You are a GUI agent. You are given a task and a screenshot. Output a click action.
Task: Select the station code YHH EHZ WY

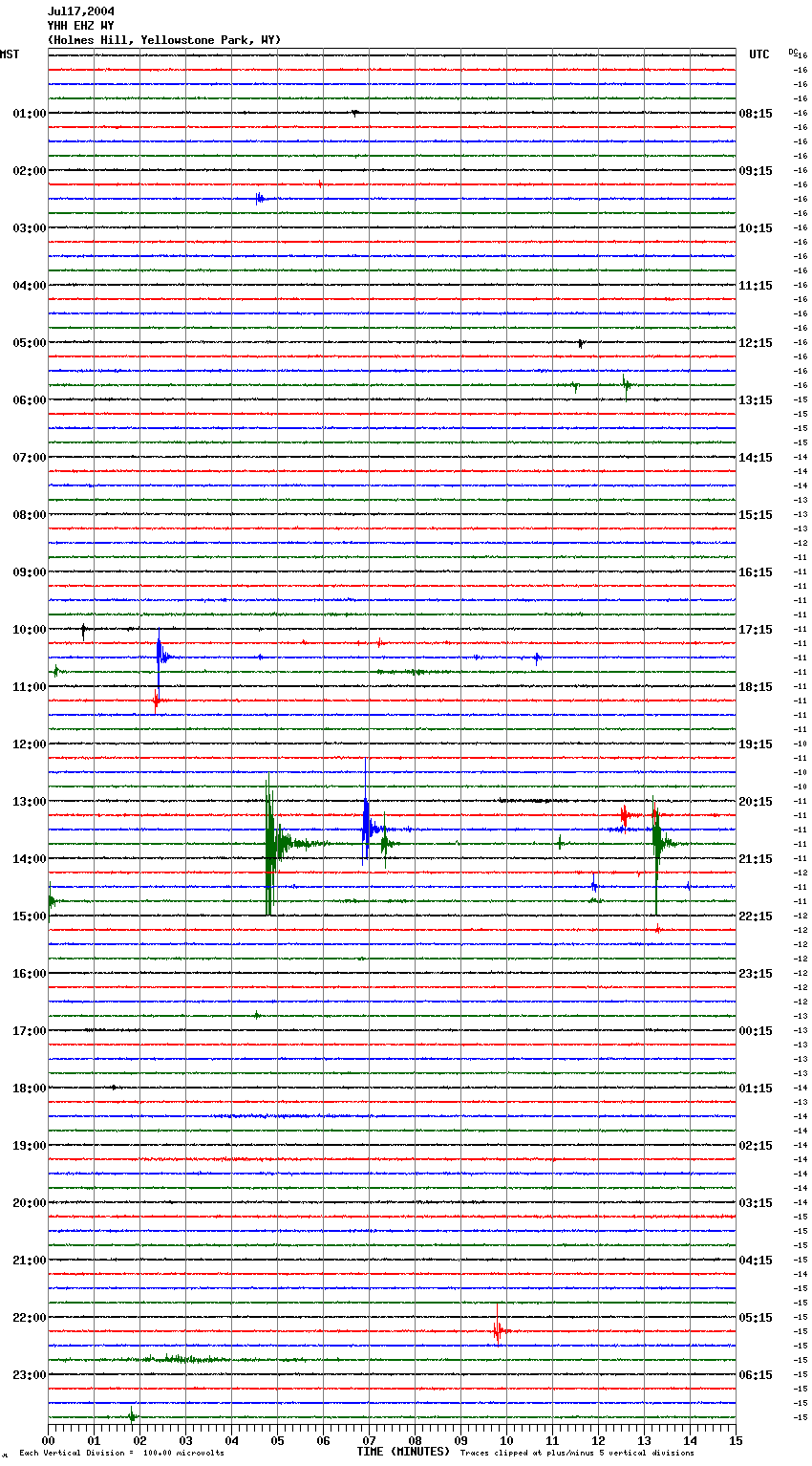click(x=81, y=26)
